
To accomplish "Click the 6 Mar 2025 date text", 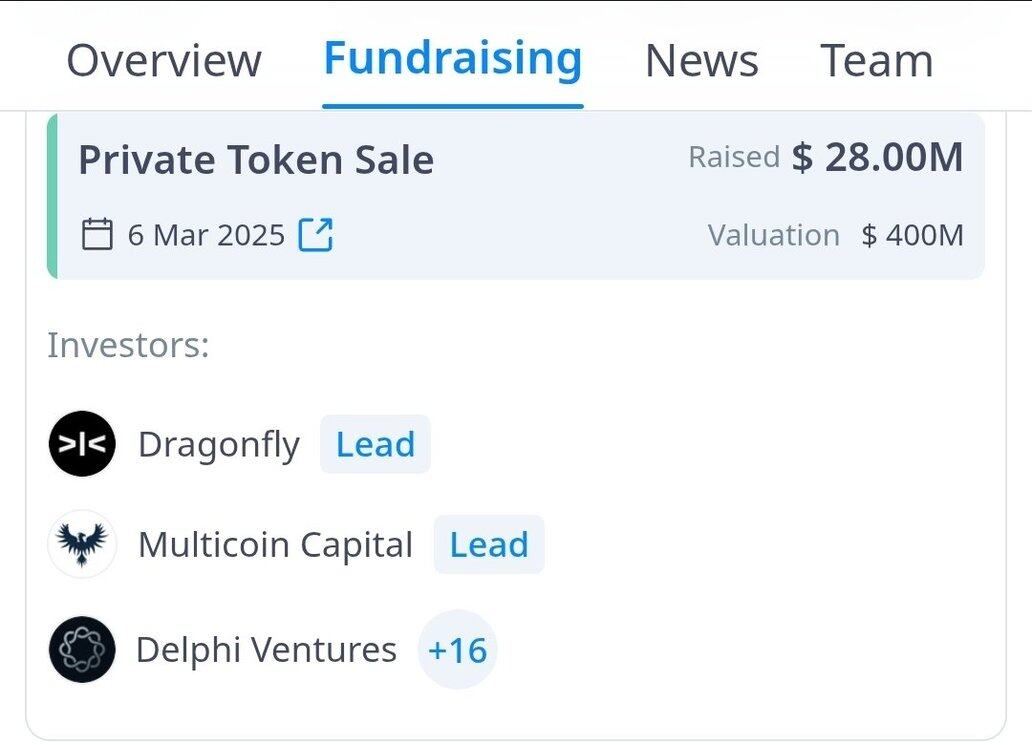I will 206,236.
